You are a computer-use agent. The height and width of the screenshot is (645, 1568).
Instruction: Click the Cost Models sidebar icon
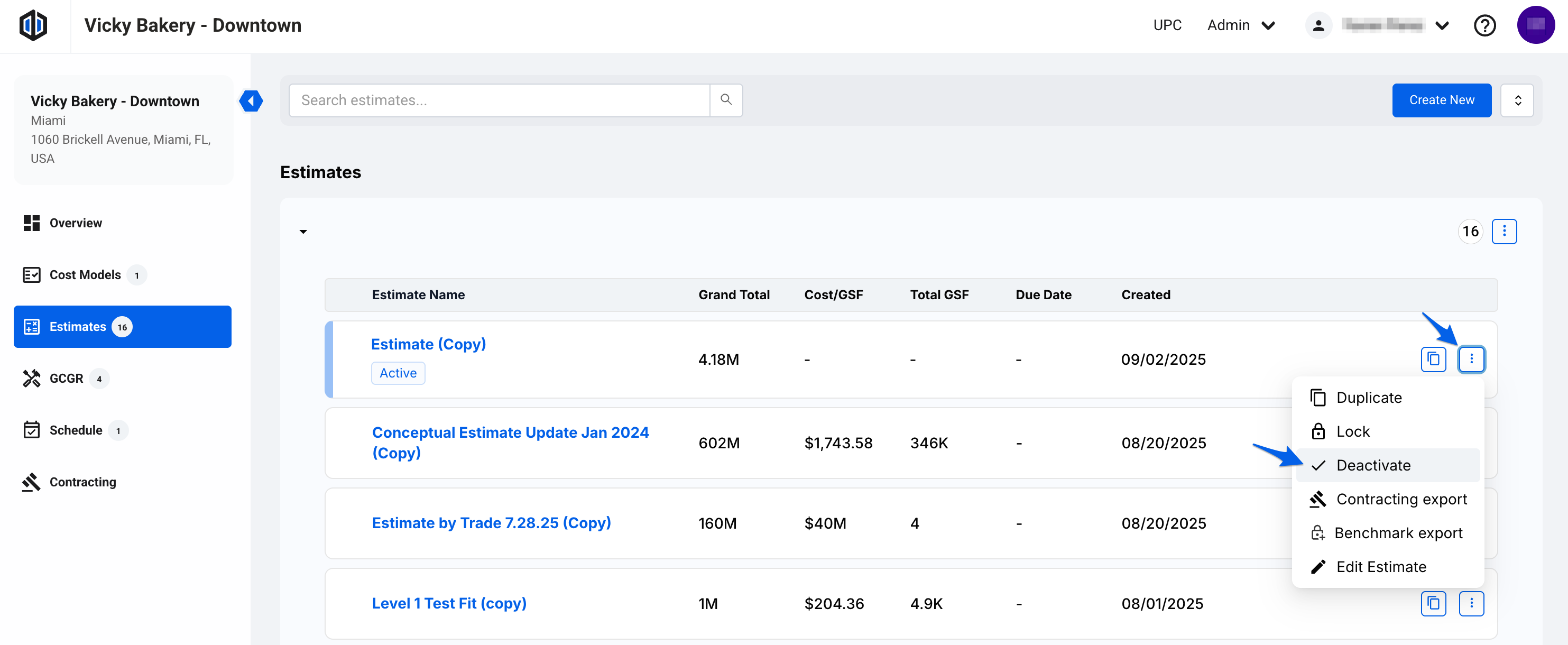[x=32, y=274]
